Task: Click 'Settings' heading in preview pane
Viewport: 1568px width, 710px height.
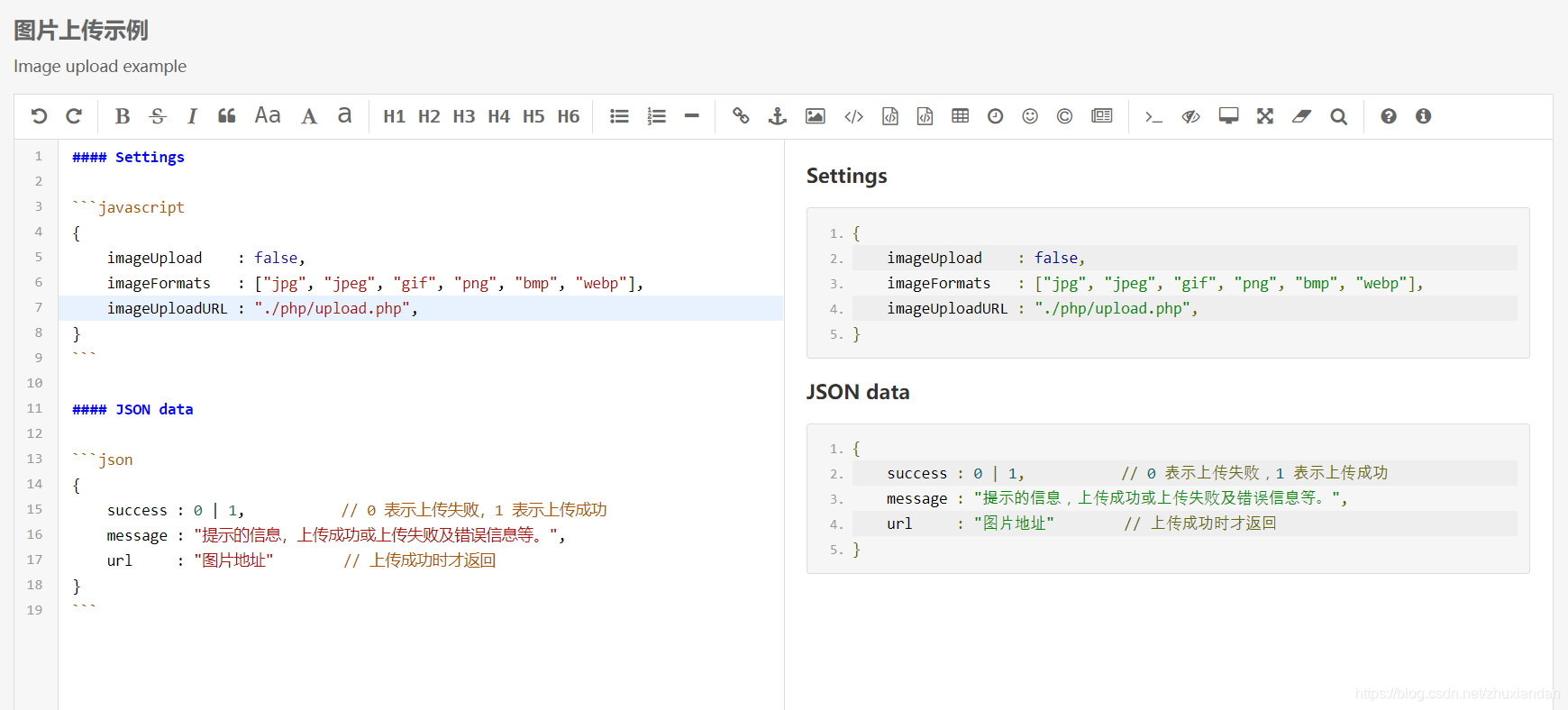Action: click(x=846, y=176)
